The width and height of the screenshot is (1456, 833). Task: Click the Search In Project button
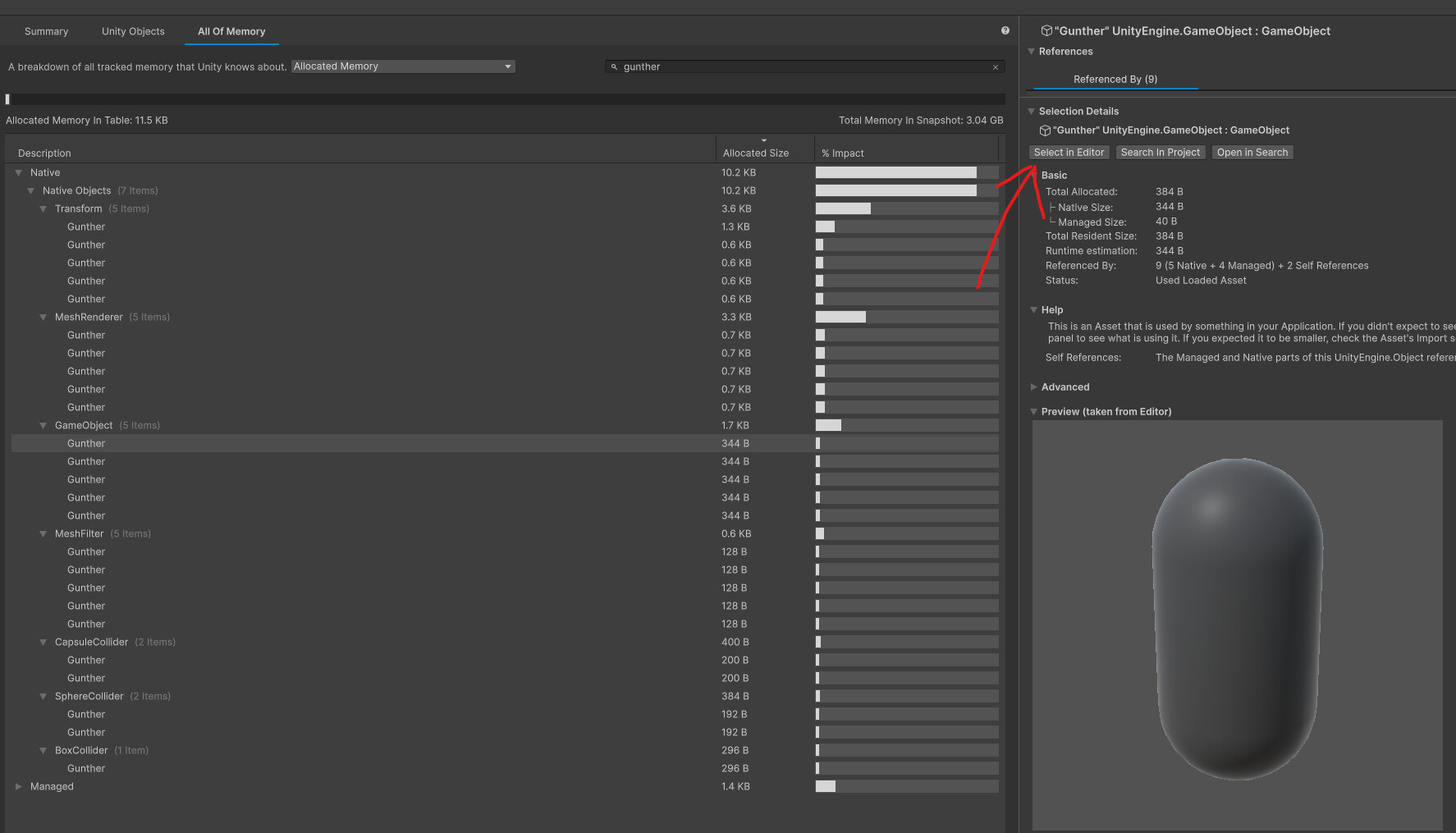point(1160,152)
